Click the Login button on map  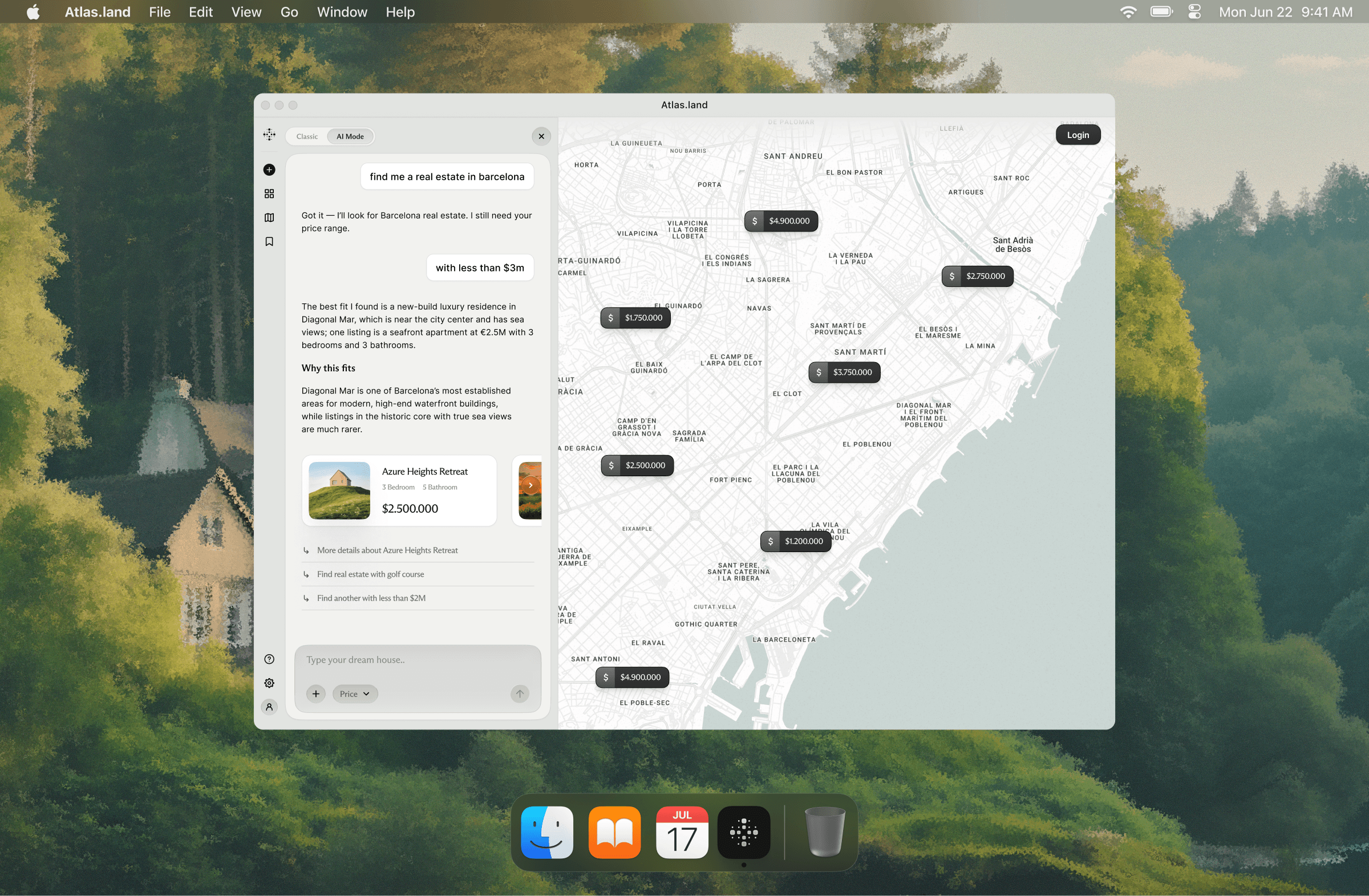1078,135
